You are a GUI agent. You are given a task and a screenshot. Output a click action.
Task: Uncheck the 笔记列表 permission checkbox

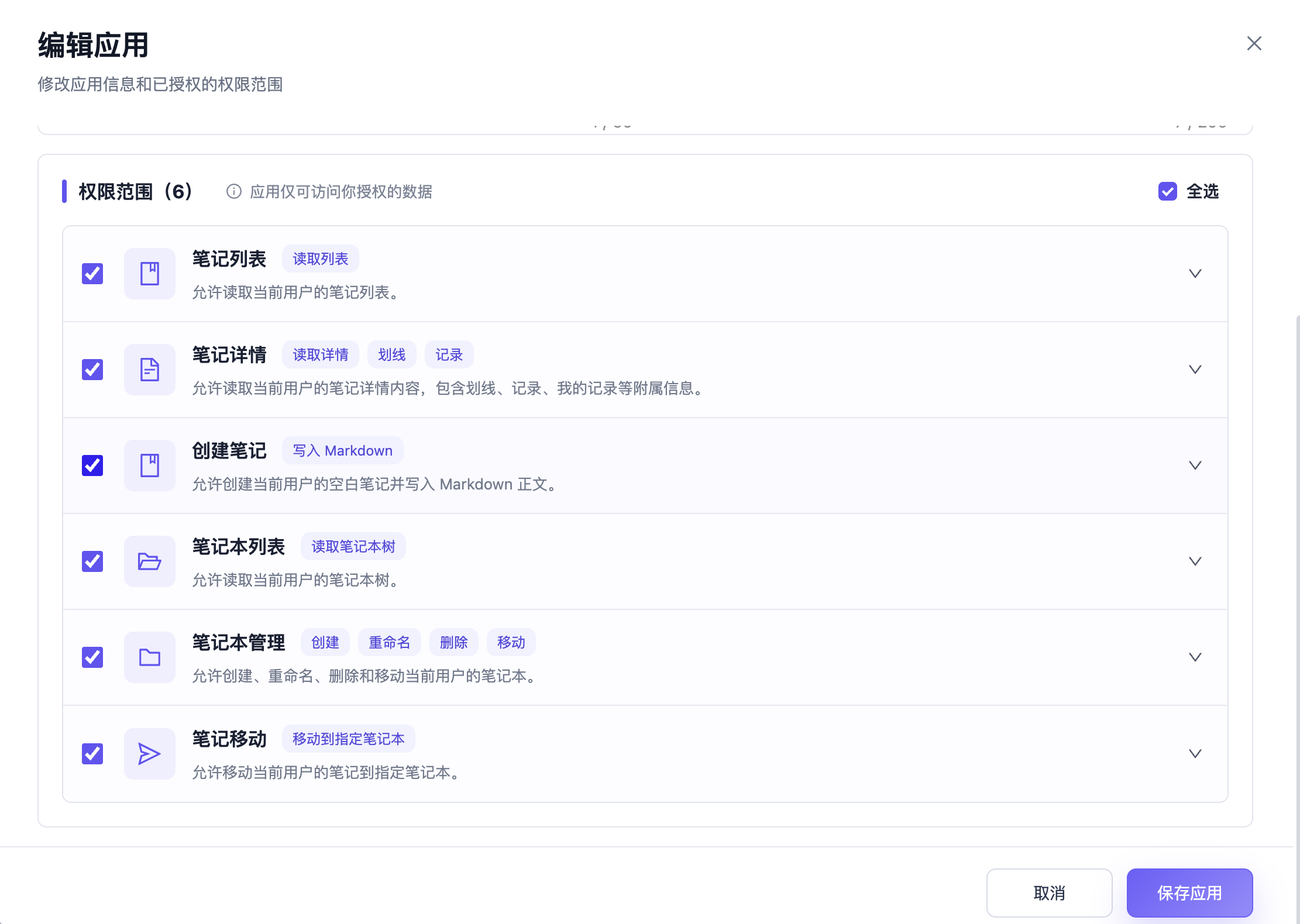coord(92,274)
